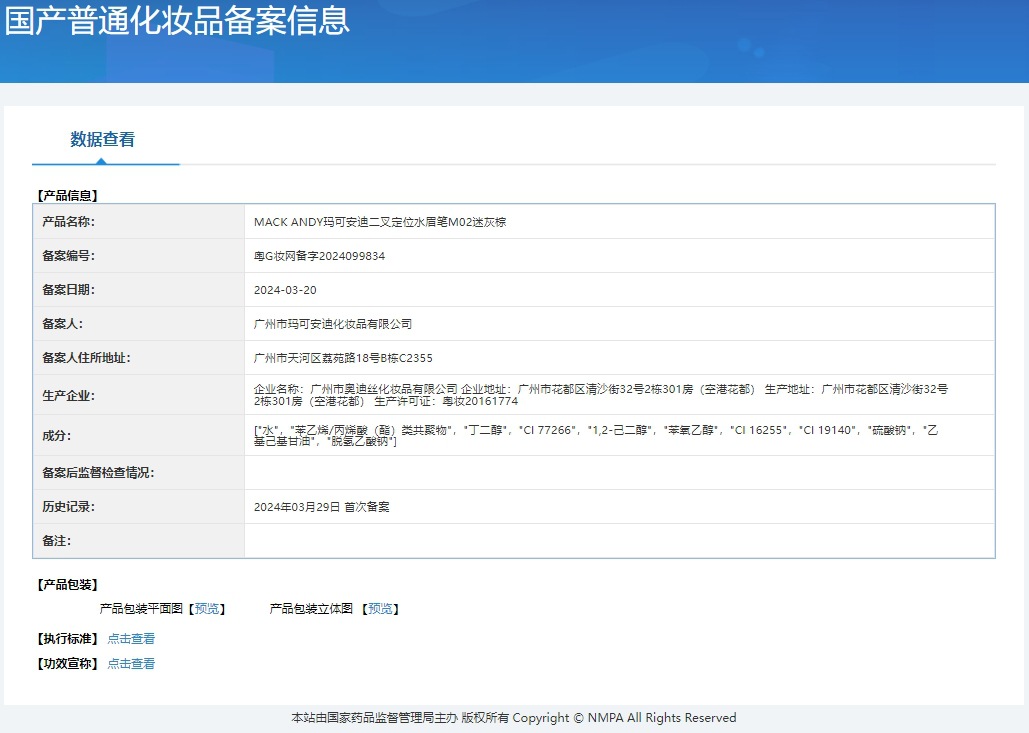1029x733 pixels.
Task: Select the 产品包装平面图 label
Action: pos(141,609)
